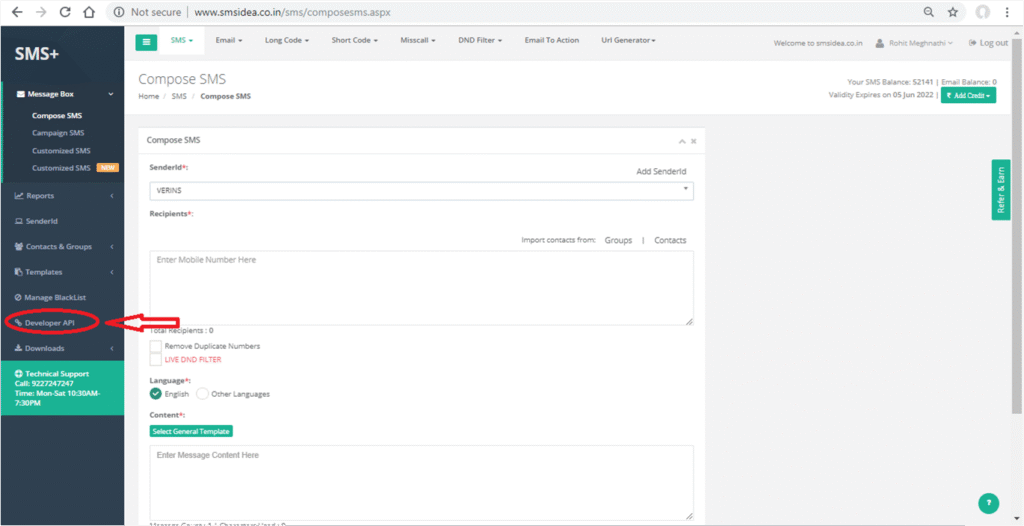Click the browser zoom magnifier icon
This screenshot has height=526, width=1024.
coord(929,13)
